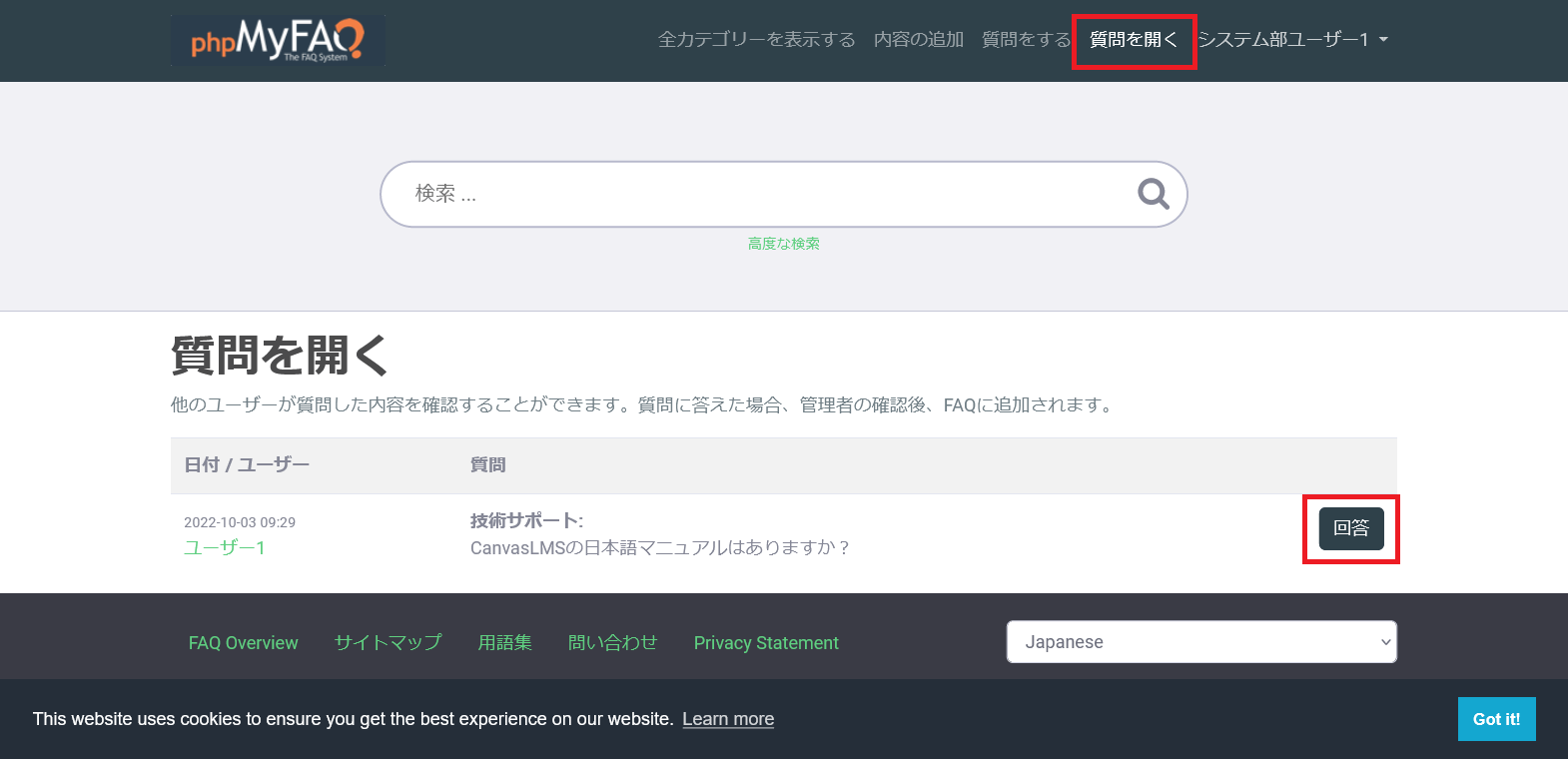
Task: Go to 問い合わせ in the footer
Action: [x=612, y=643]
